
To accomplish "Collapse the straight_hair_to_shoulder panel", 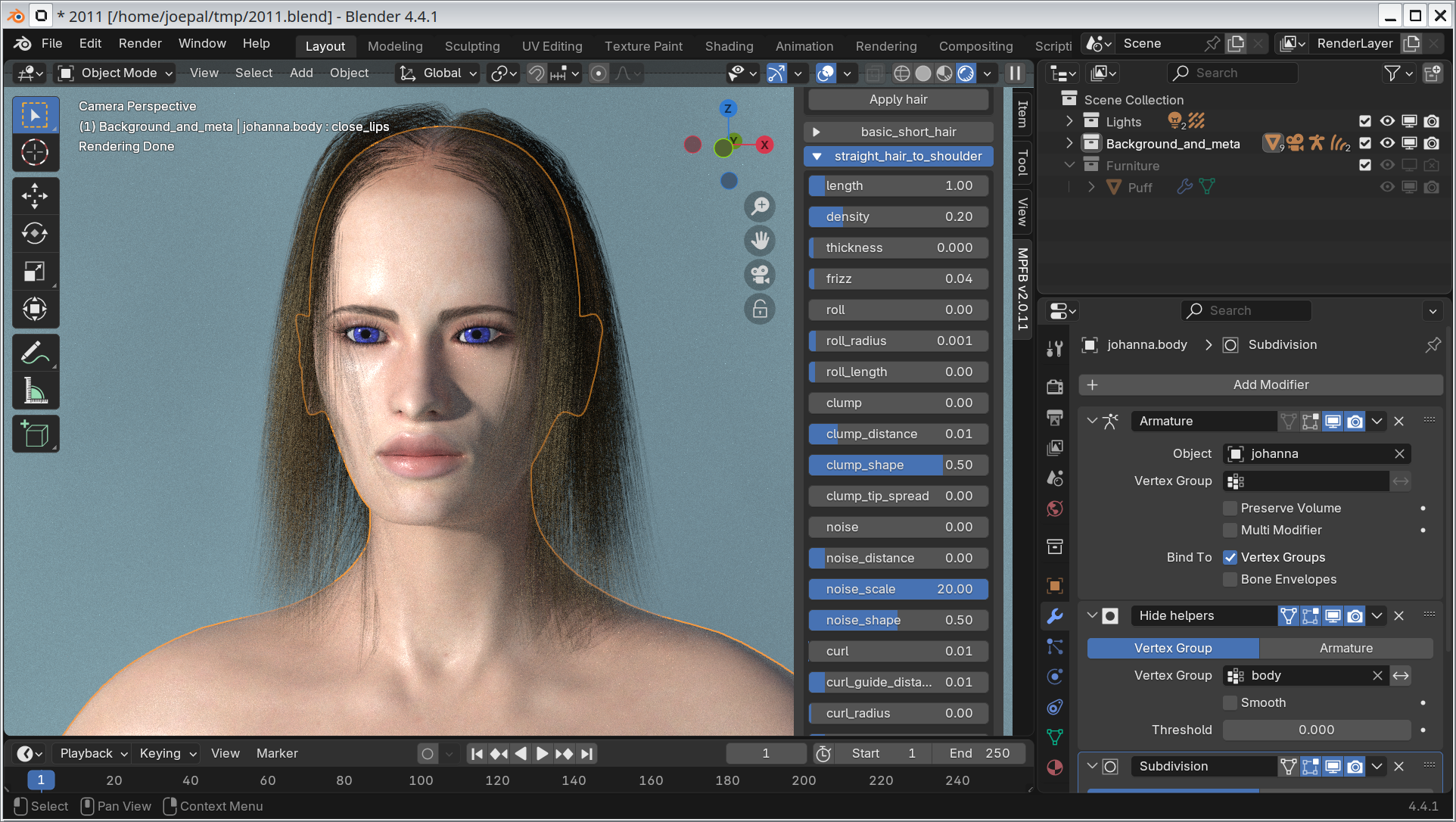I will pos(898,156).
